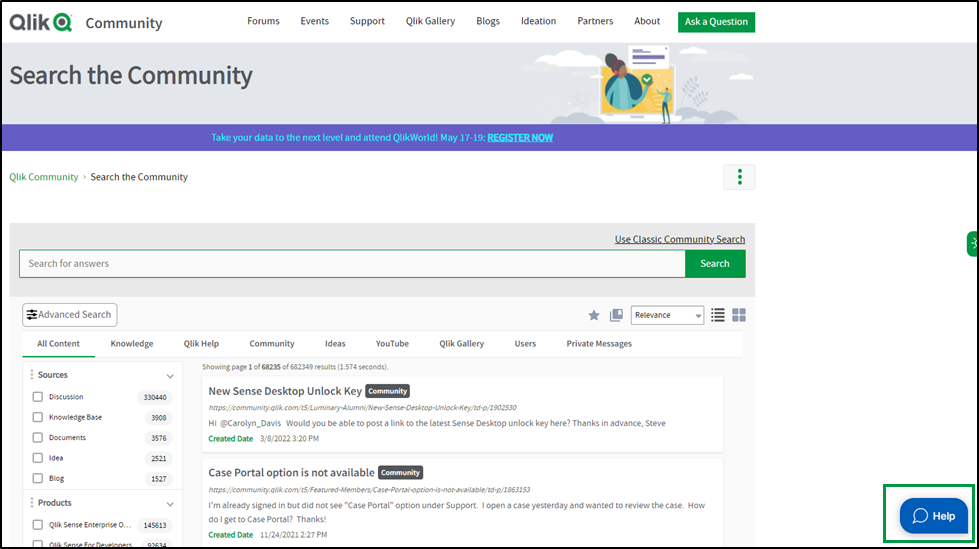Select the YouTube tab
The height and width of the screenshot is (549, 979).
coord(392,344)
